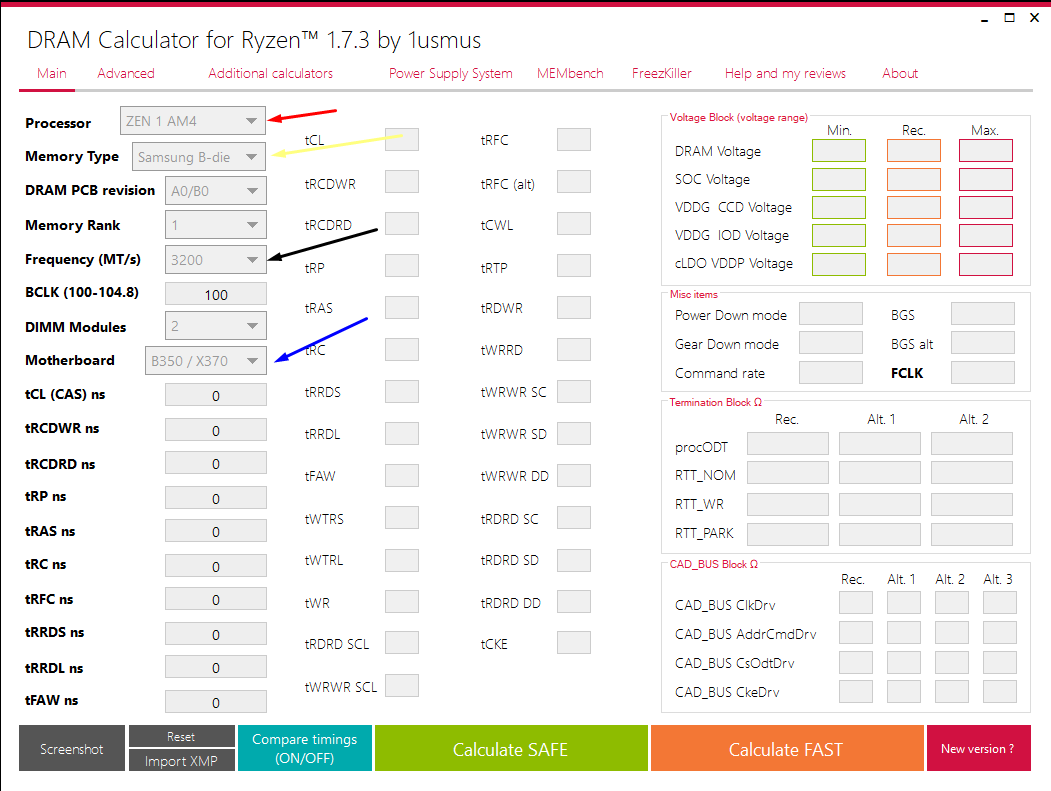Click the CAD_BUS AddrCmdDrv Alt. 1 field
Screen dimensions: 1051x791
(904, 632)
